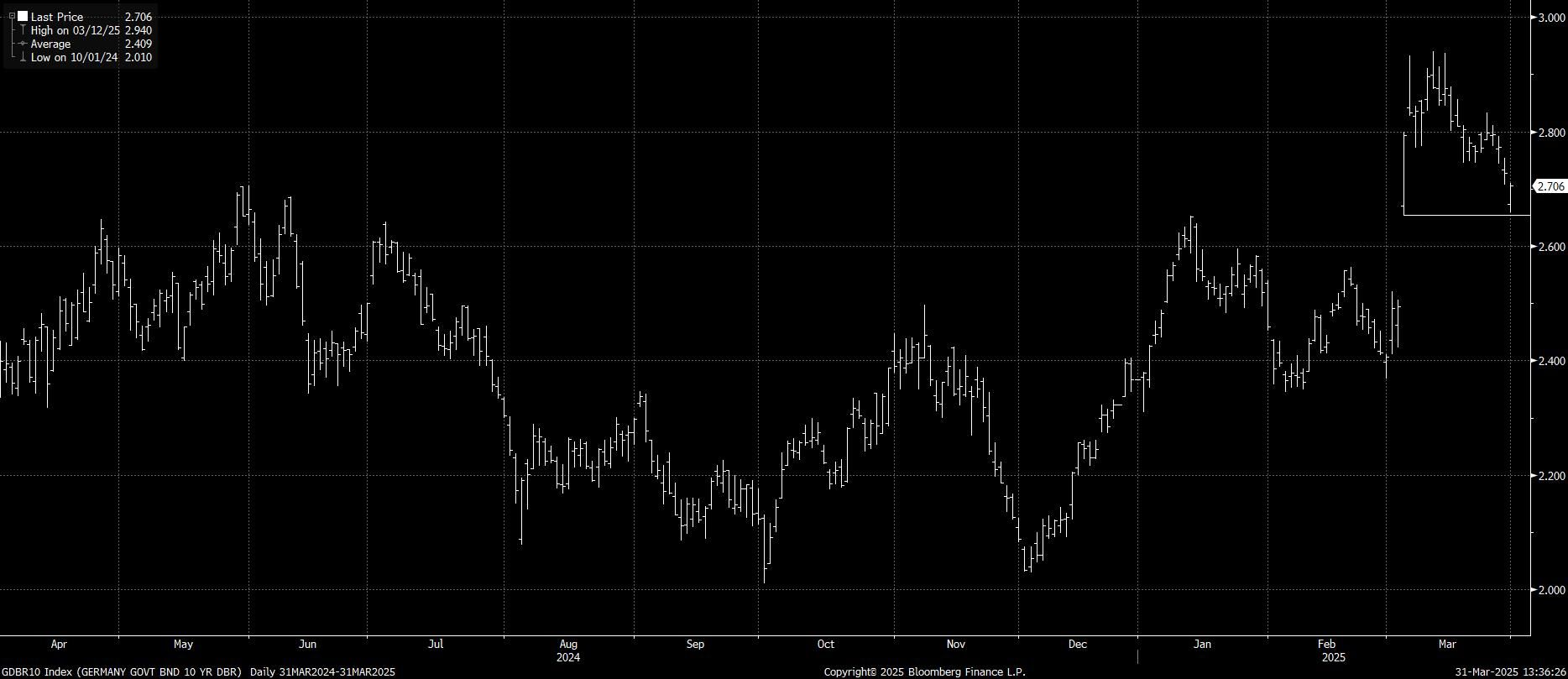Click the "GDBR10 Index" ticker text in footer
The width and height of the screenshot is (1568, 679).
35,671
